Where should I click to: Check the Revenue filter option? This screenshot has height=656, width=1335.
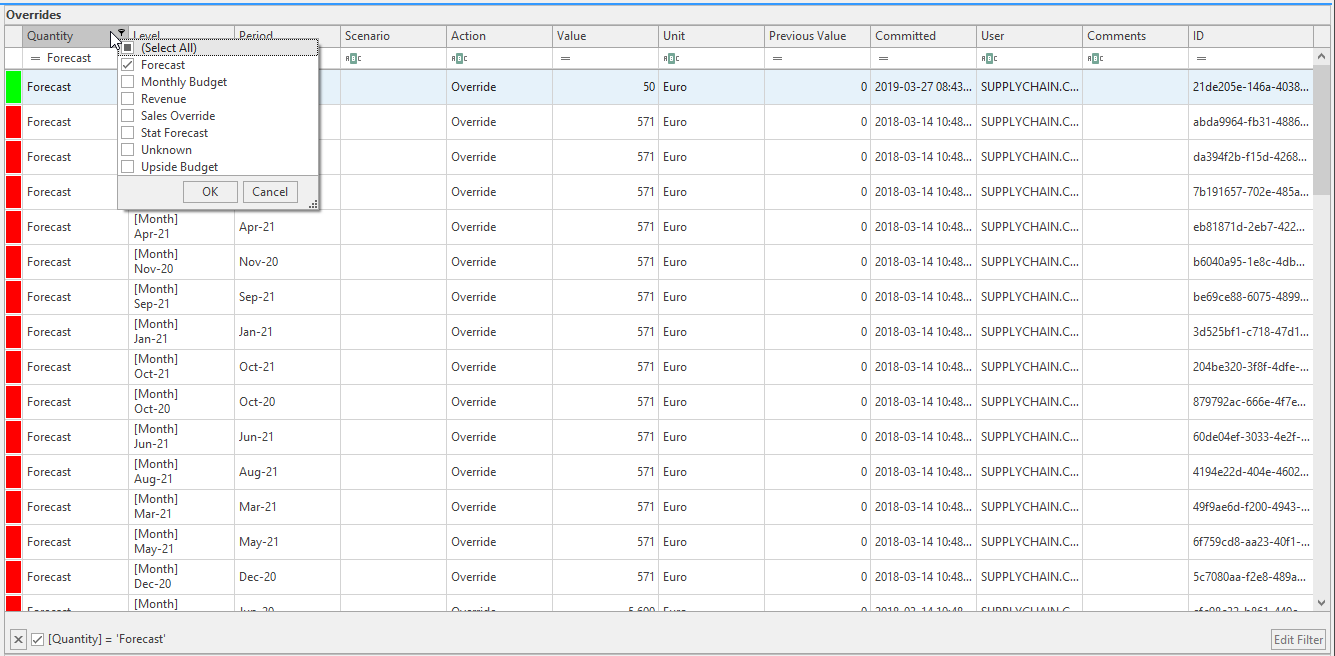coord(127,99)
